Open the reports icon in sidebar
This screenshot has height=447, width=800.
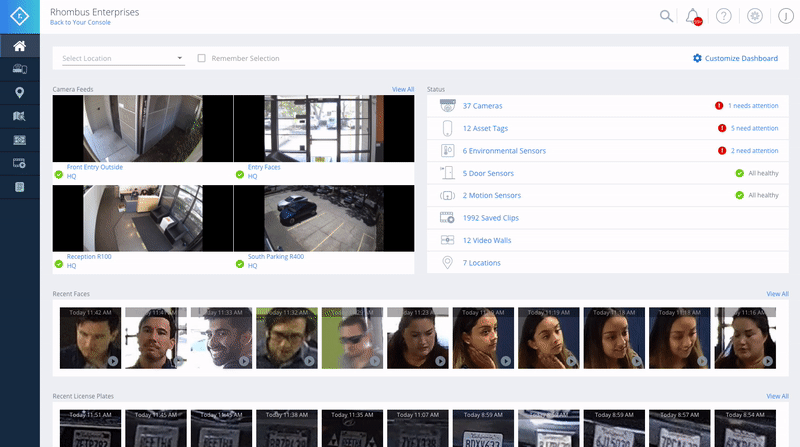tap(20, 186)
